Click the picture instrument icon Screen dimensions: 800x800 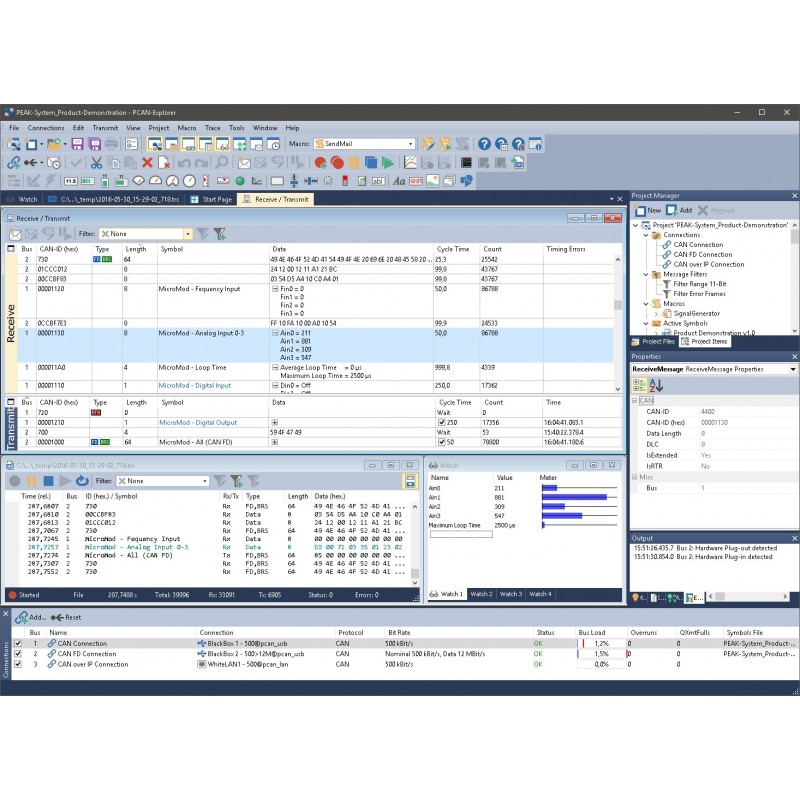pyautogui.click(x=433, y=181)
